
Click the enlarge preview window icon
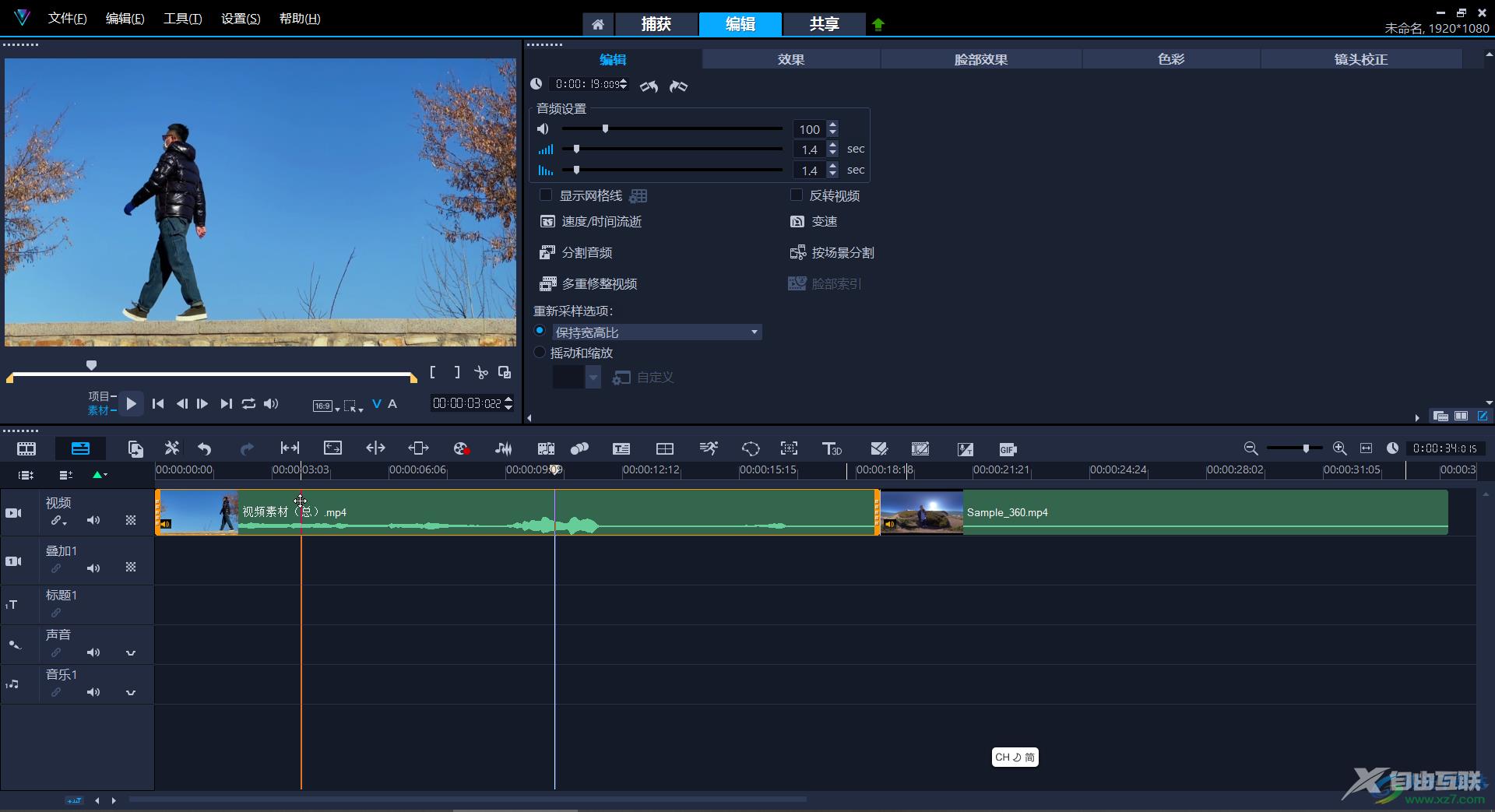coord(505,372)
